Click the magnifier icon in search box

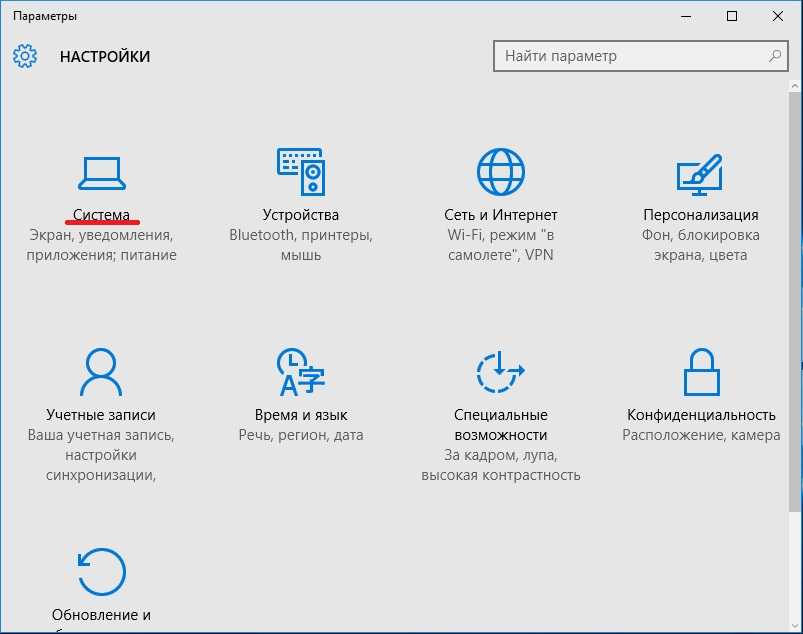click(x=775, y=56)
